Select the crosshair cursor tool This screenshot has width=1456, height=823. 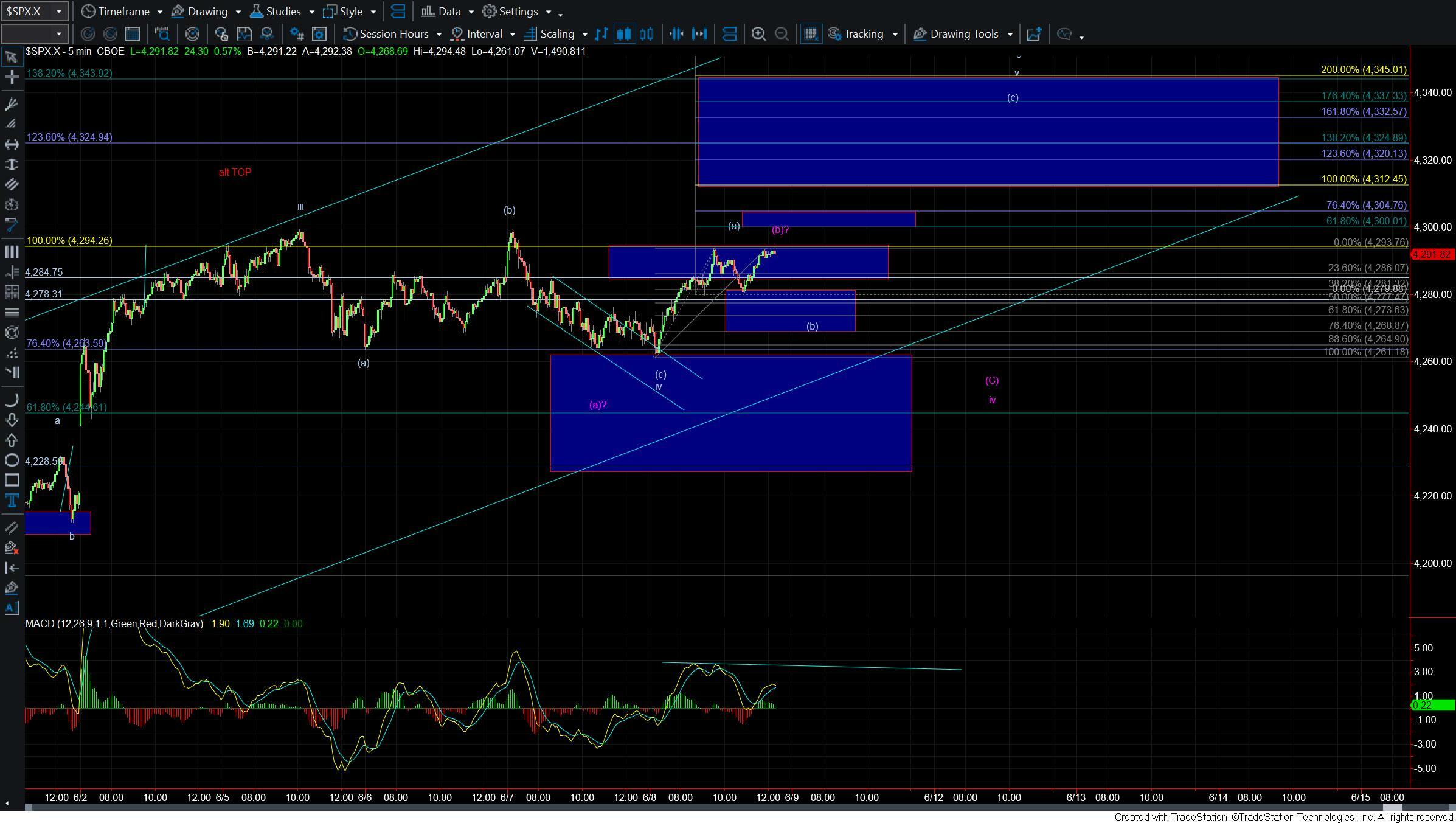pos(11,77)
